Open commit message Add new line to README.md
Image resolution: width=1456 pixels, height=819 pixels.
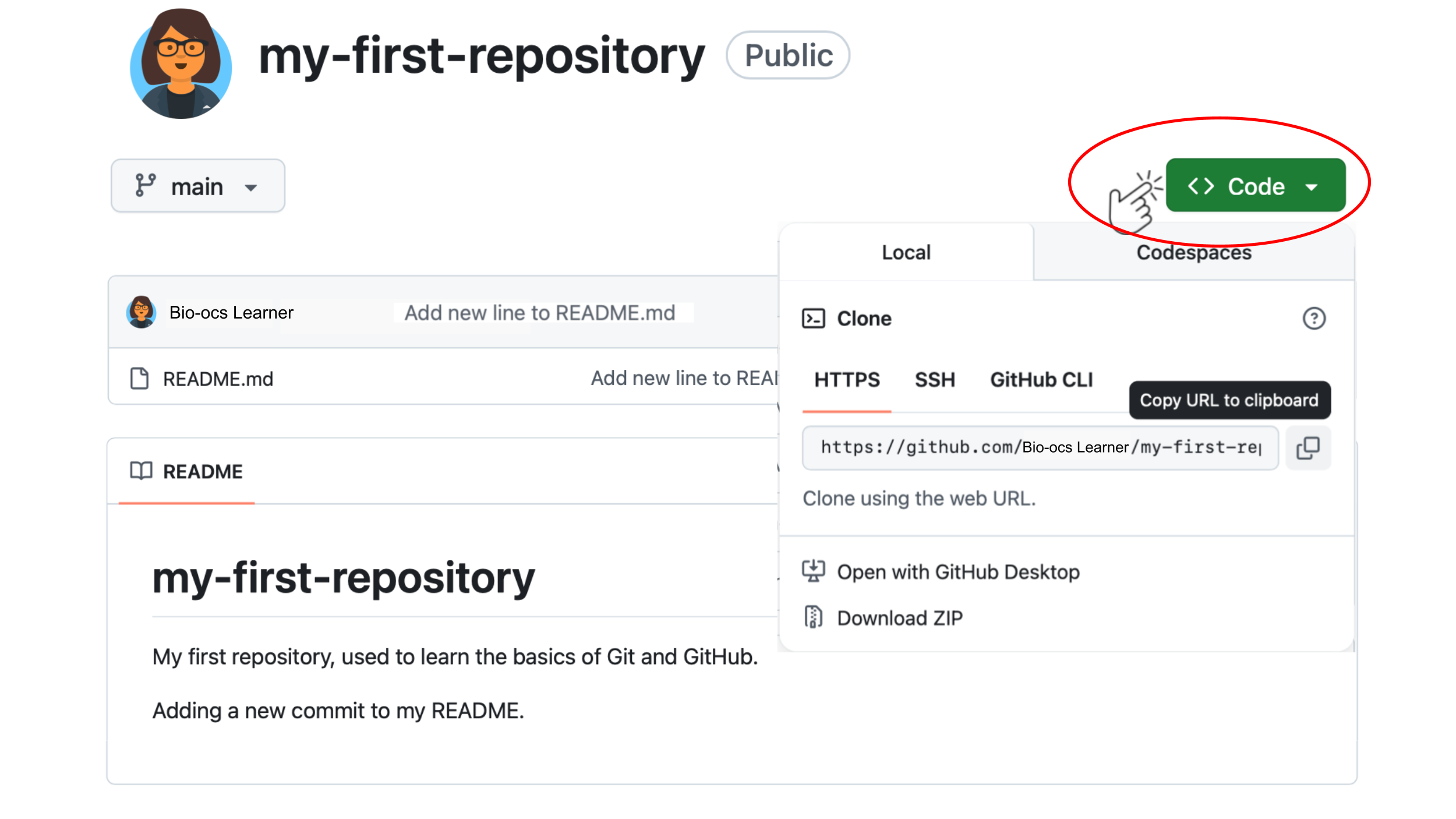(540, 313)
